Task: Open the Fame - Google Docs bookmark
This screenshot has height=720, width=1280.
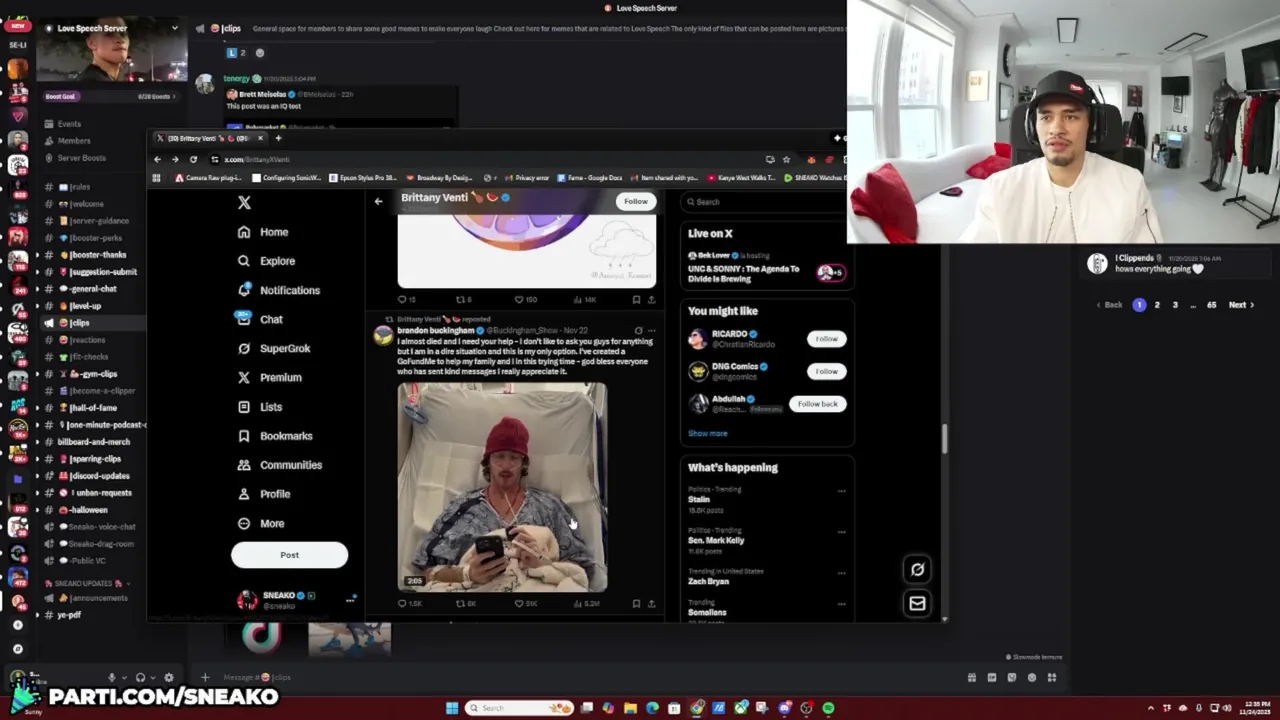Action: tap(590, 178)
